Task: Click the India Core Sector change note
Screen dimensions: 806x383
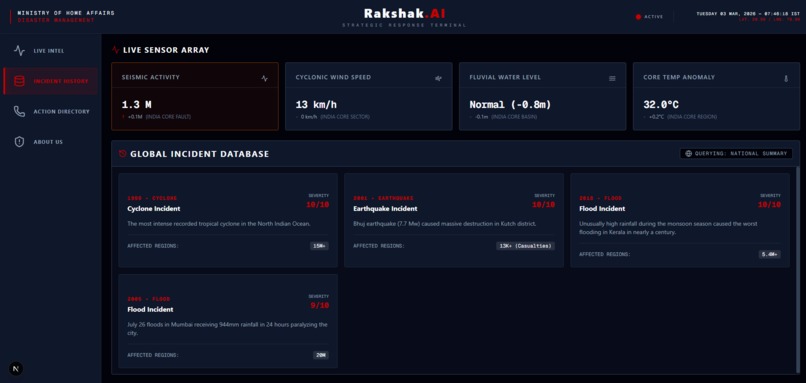Action: (x=333, y=117)
